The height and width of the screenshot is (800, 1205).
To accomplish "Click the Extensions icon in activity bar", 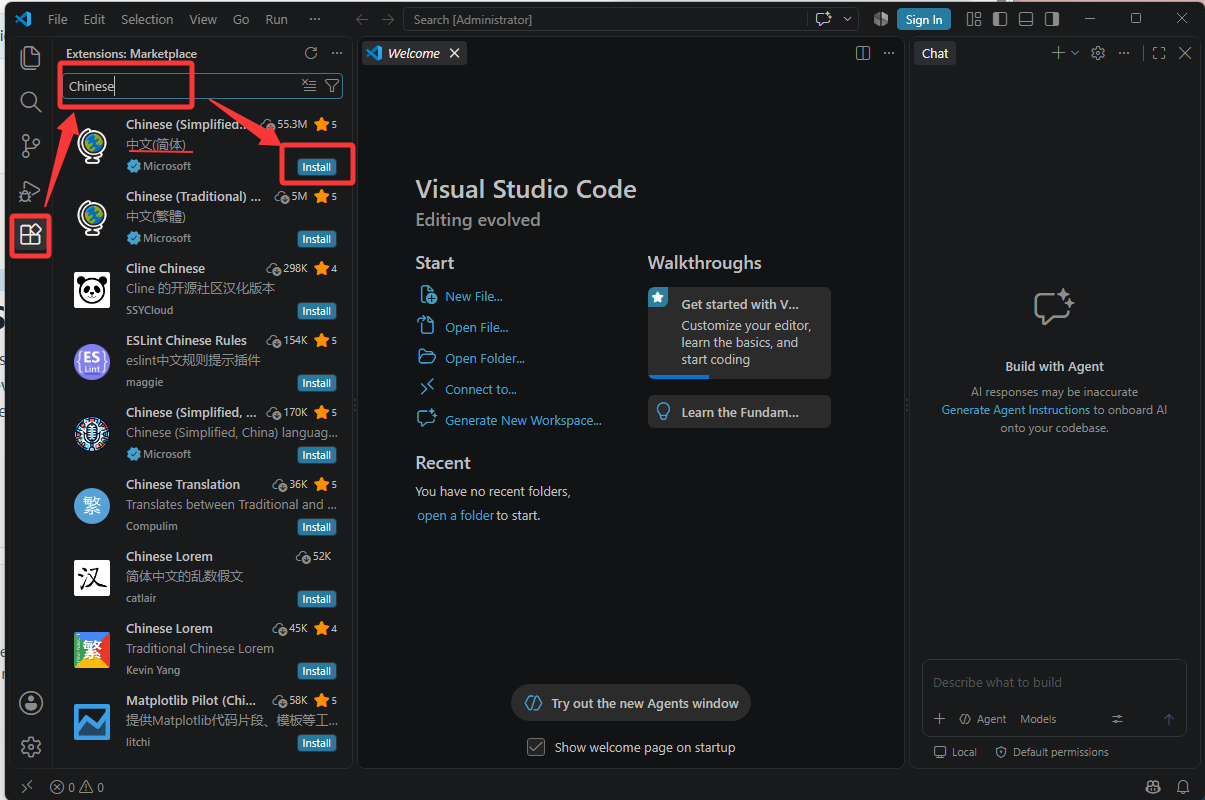I will (30, 235).
